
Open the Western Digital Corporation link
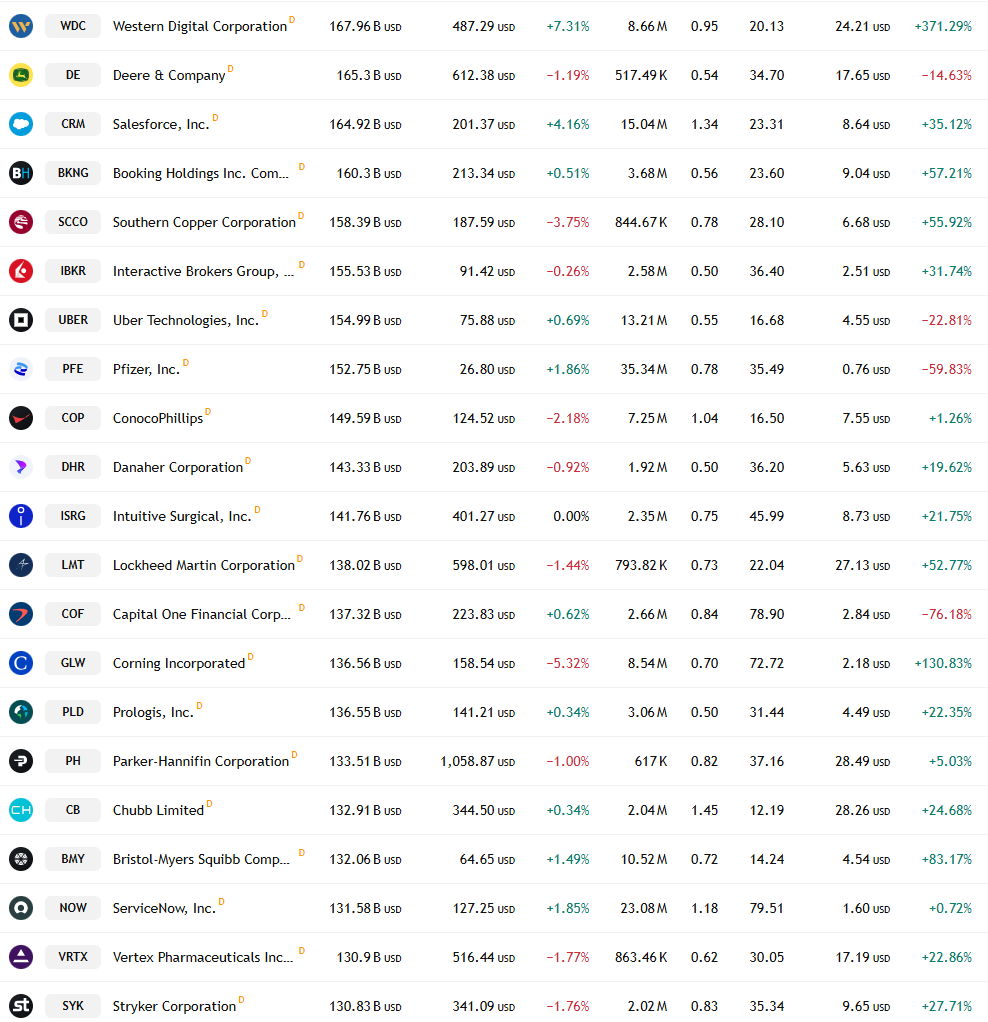tap(199, 26)
